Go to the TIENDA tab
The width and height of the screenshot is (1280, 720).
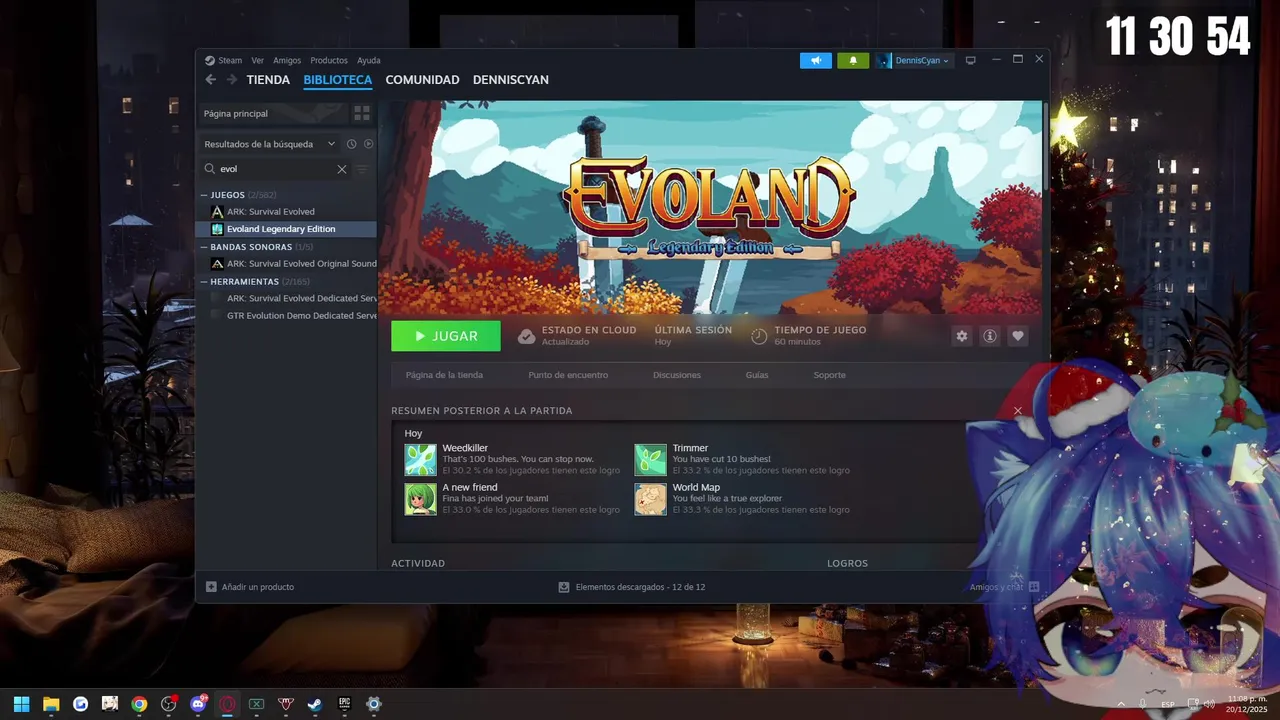(268, 80)
